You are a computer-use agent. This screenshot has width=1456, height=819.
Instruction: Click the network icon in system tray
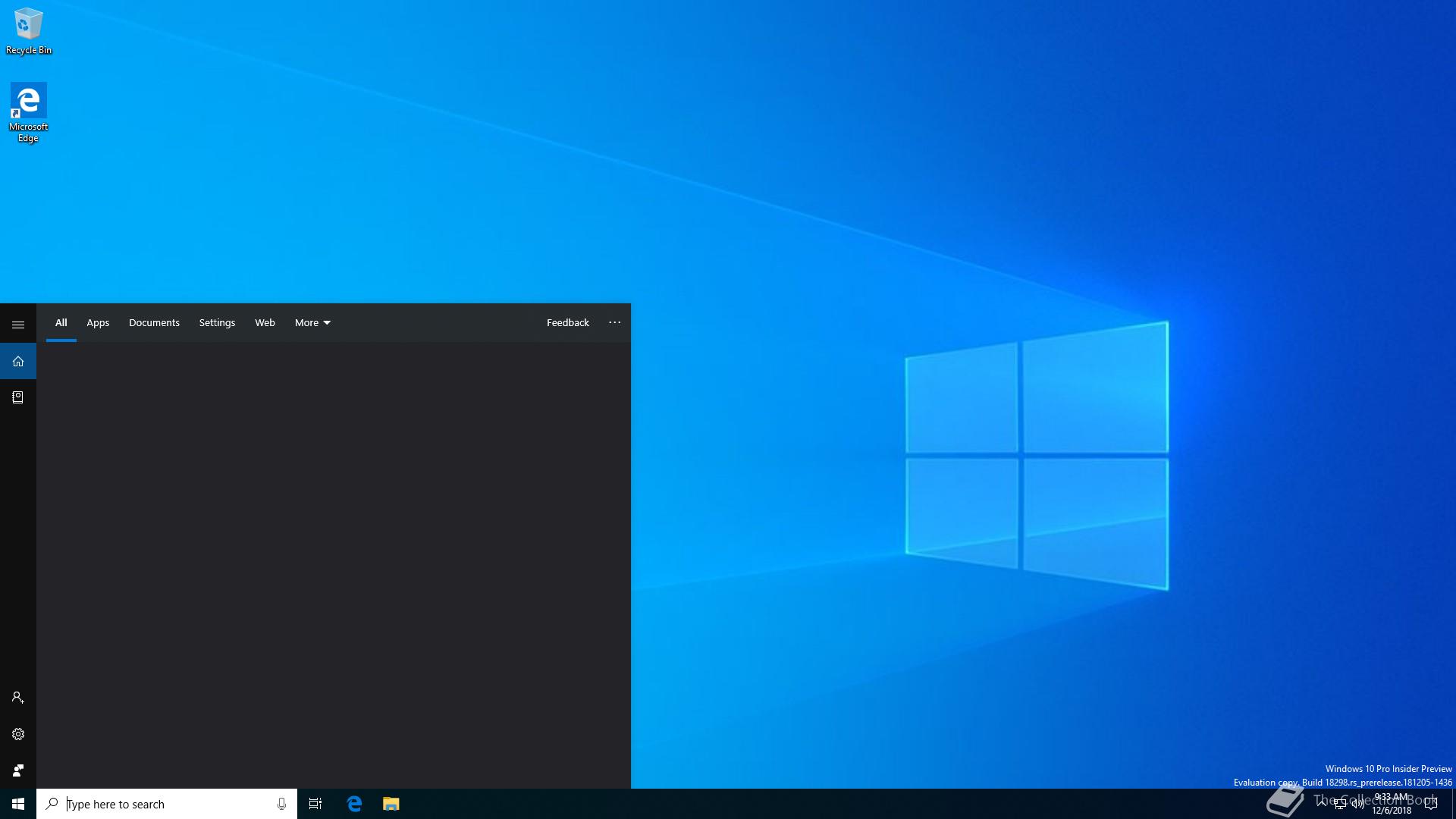click(x=1340, y=804)
